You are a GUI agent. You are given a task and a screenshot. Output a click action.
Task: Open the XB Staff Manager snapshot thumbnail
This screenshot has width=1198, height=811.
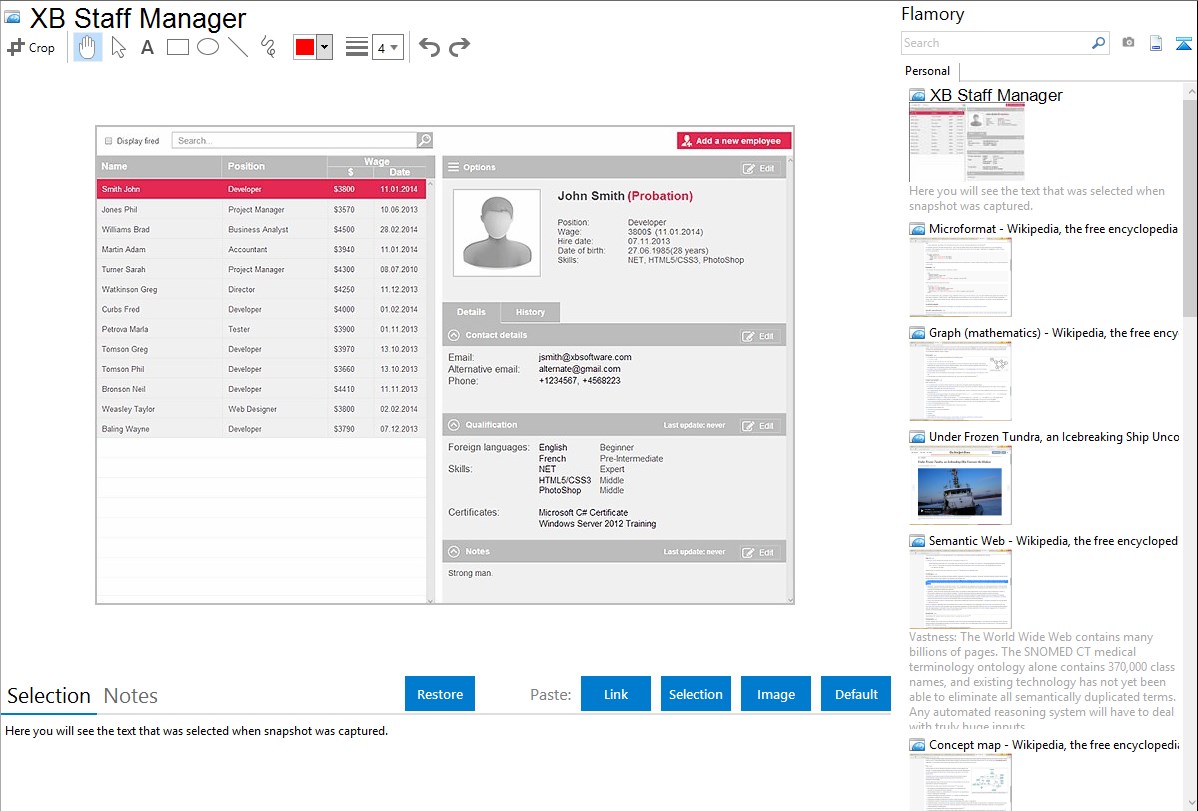[966, 143]
